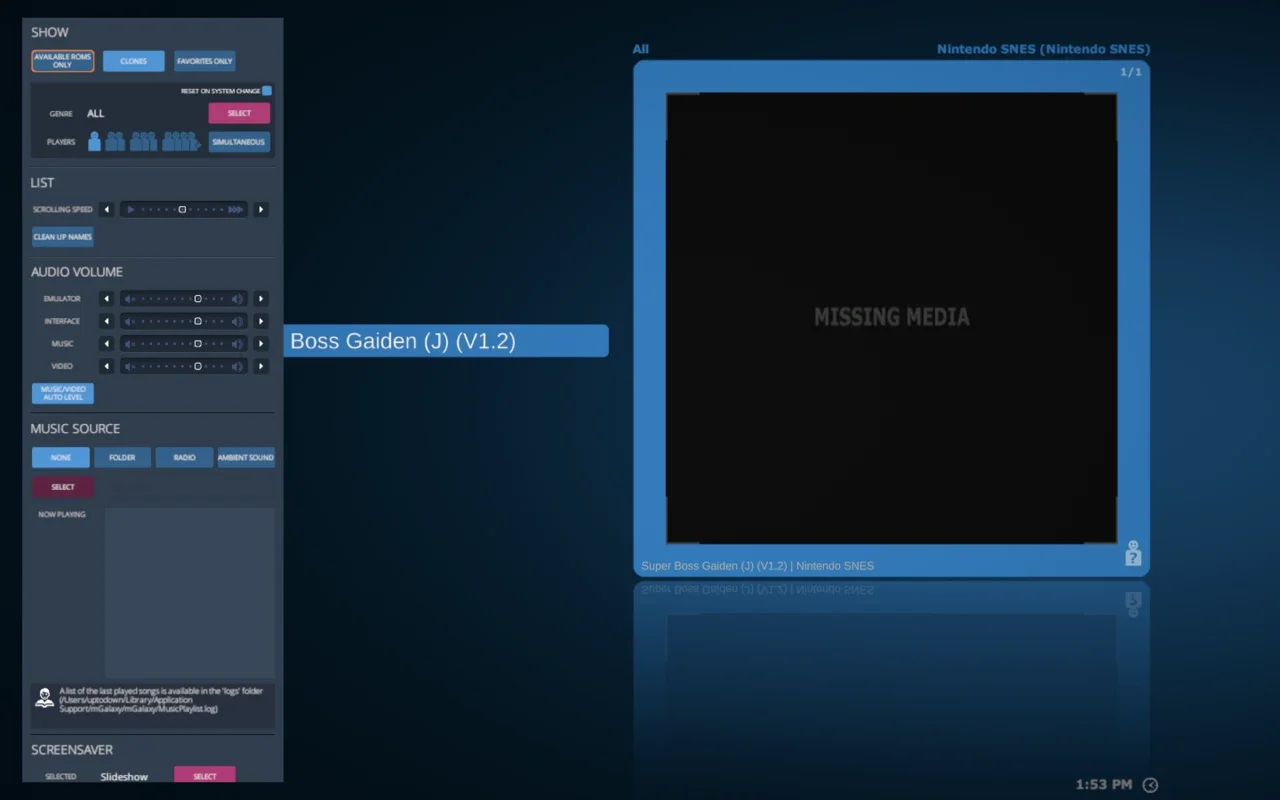The width and height of the screenshot is (1280, 800).
Task: Toggle the Clones filter
Action: pos(134,61)
